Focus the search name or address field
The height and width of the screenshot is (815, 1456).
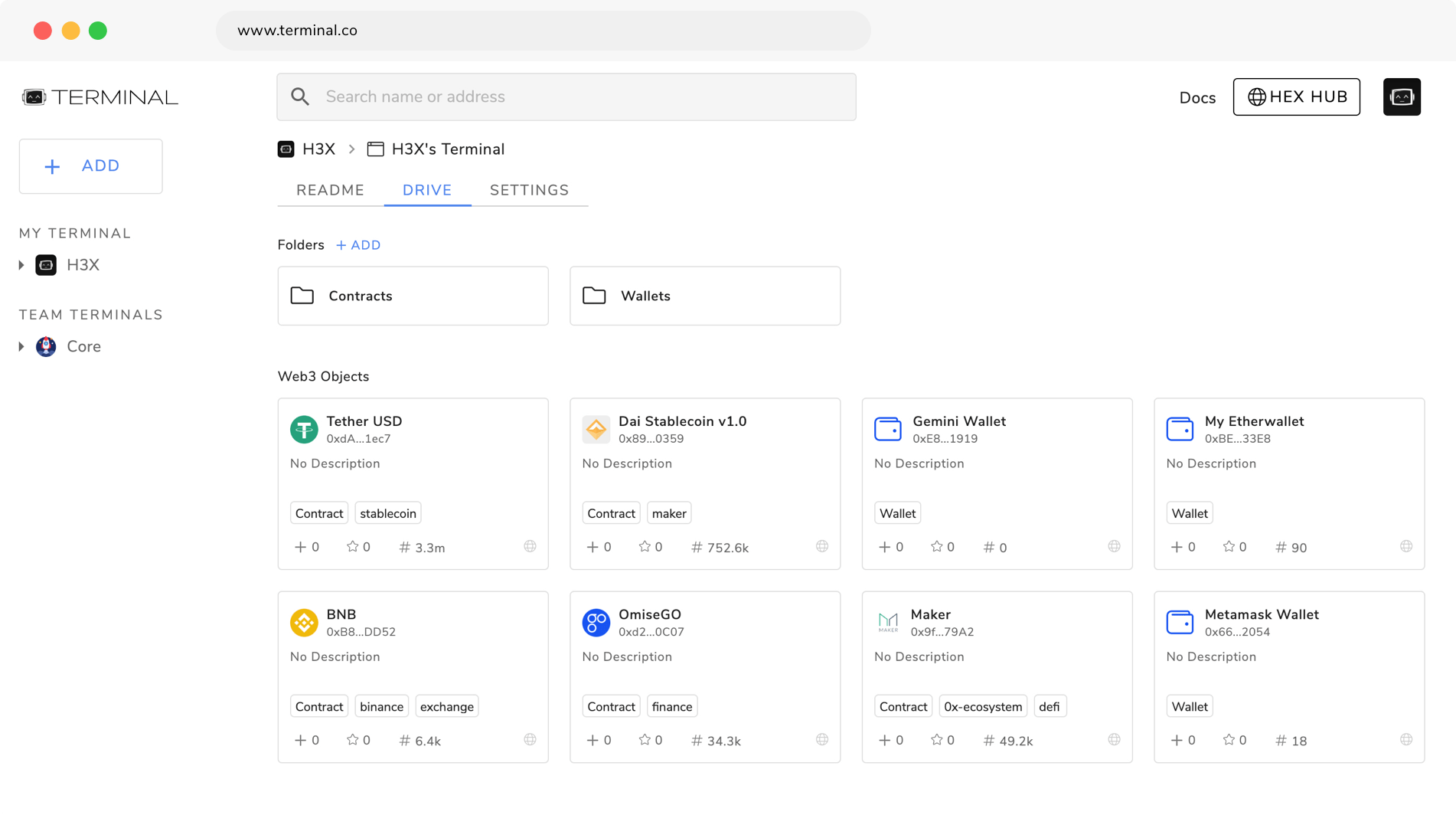point(566,97)
